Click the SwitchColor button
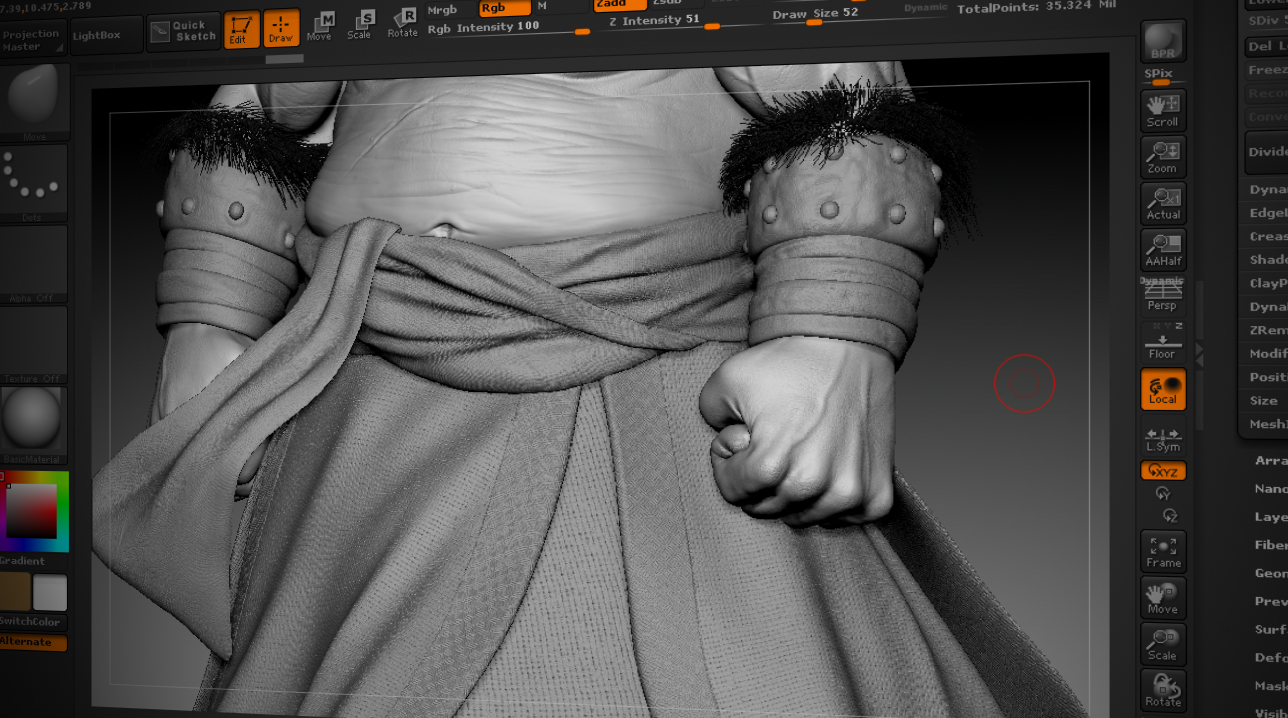The image size is (1288, 718). click(x=32, y=622)
